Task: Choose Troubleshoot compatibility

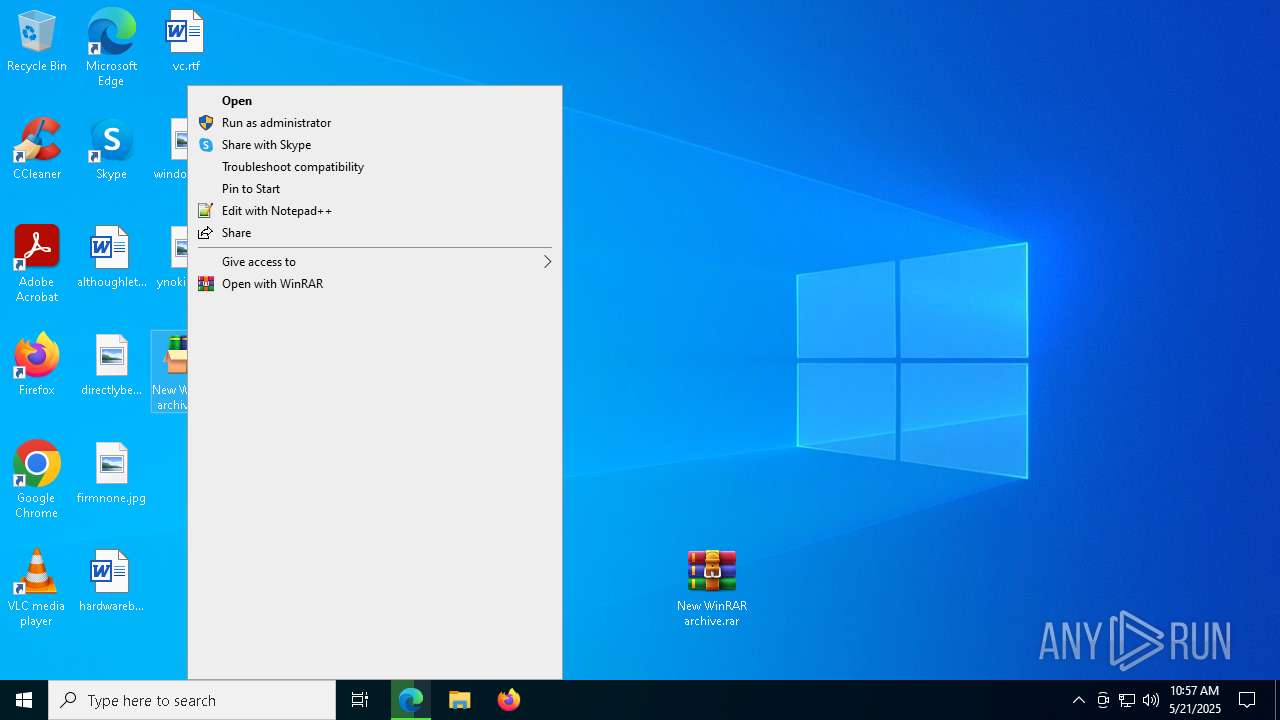Action: click(x=375, y=167)
